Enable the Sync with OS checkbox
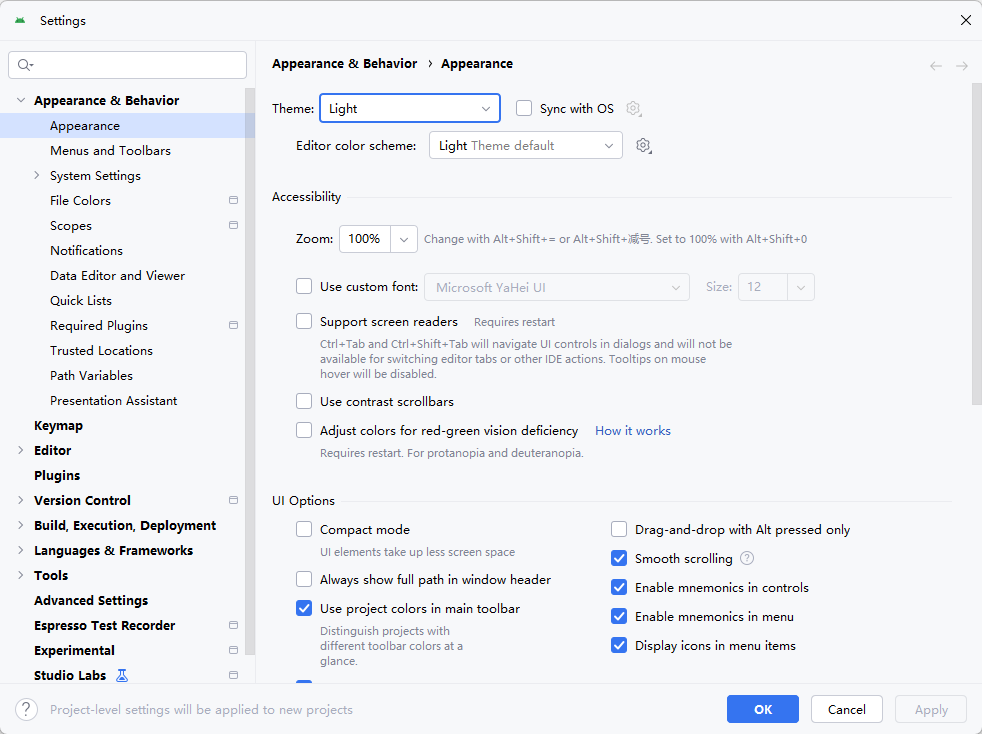The image size is (982, 734). (523, 108)
